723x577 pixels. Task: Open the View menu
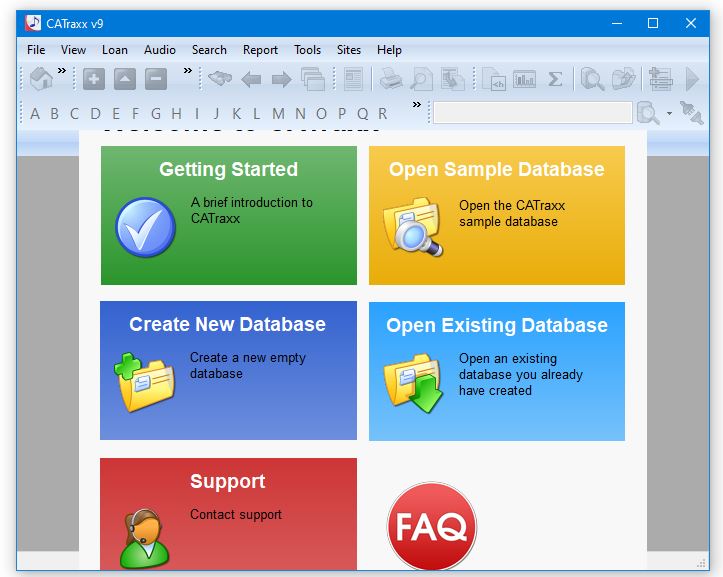pyautogui.click(x=73, y=50)
